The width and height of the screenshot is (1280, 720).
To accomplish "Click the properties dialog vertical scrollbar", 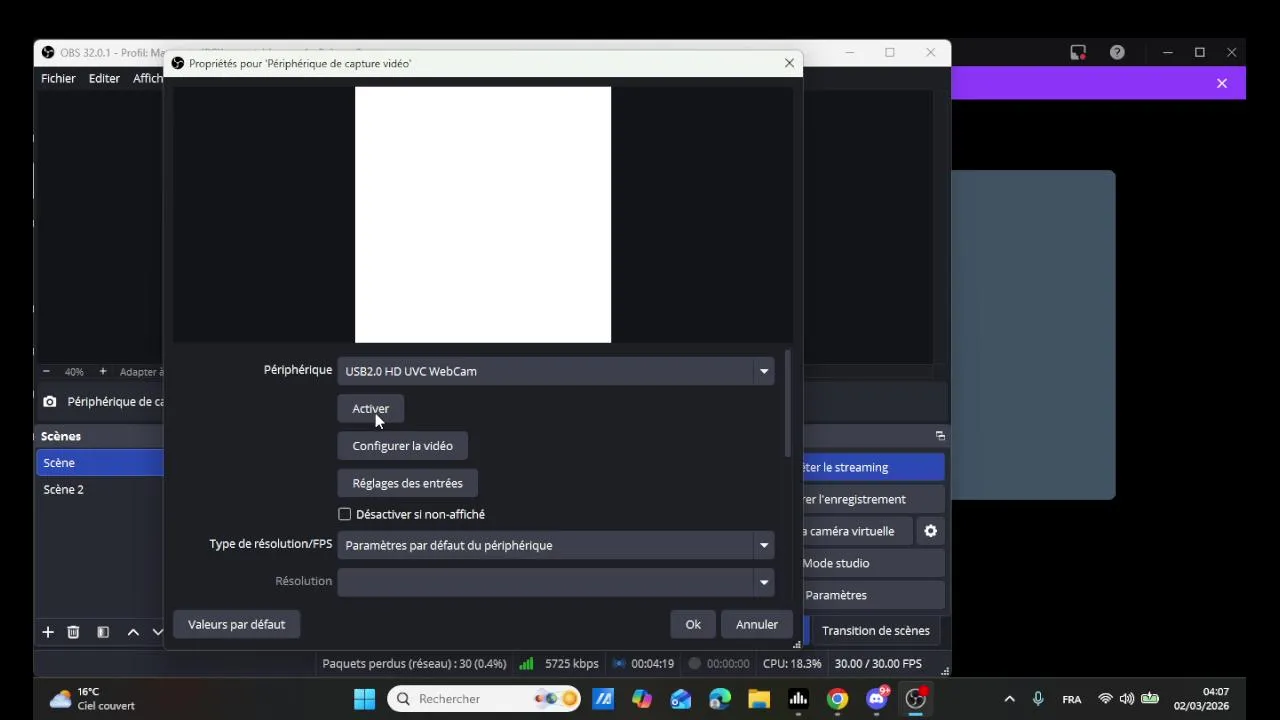I will coord(788,403).
